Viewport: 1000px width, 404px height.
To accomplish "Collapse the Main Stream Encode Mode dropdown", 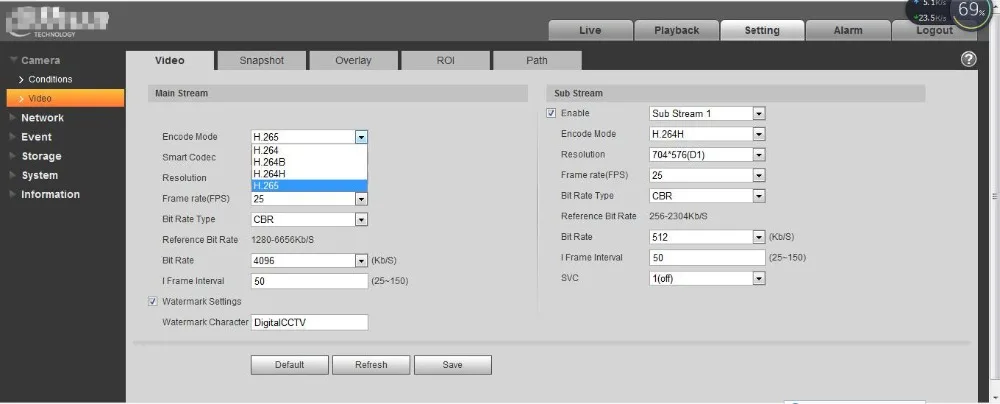I will tap(362, 137).
